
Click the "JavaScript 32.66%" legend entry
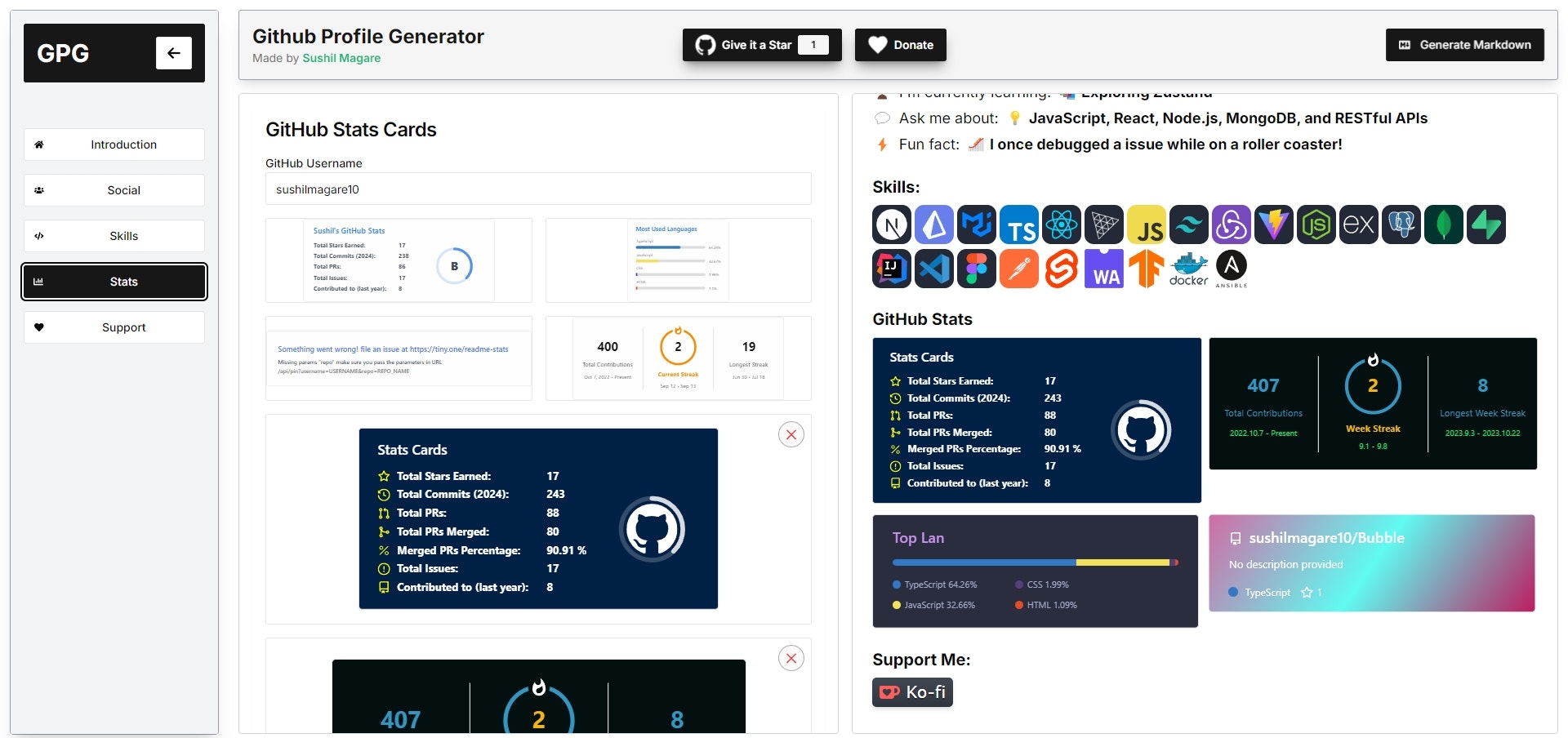coord(933,605)
